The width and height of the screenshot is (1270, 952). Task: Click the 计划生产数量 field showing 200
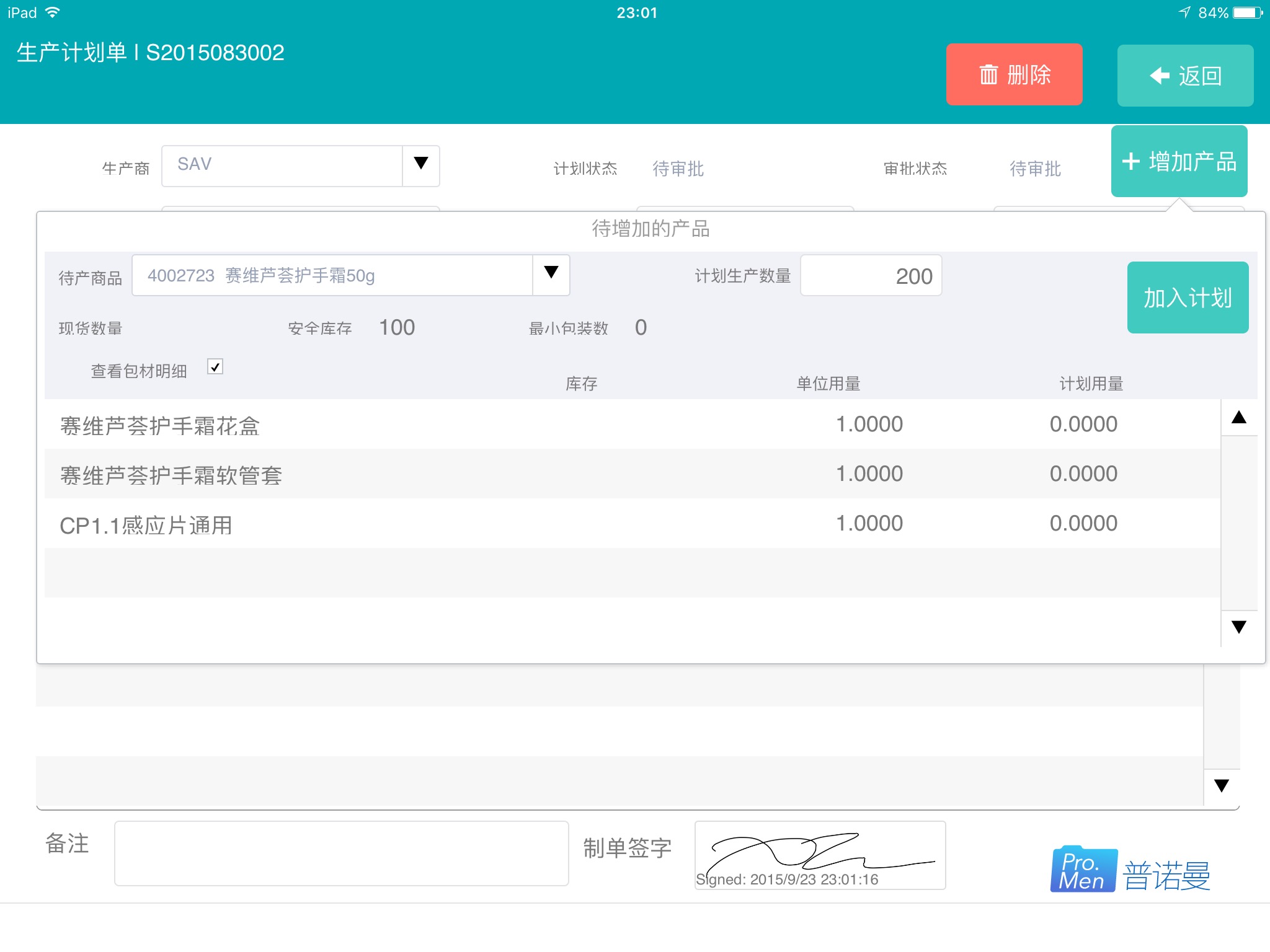coord(871,275)
